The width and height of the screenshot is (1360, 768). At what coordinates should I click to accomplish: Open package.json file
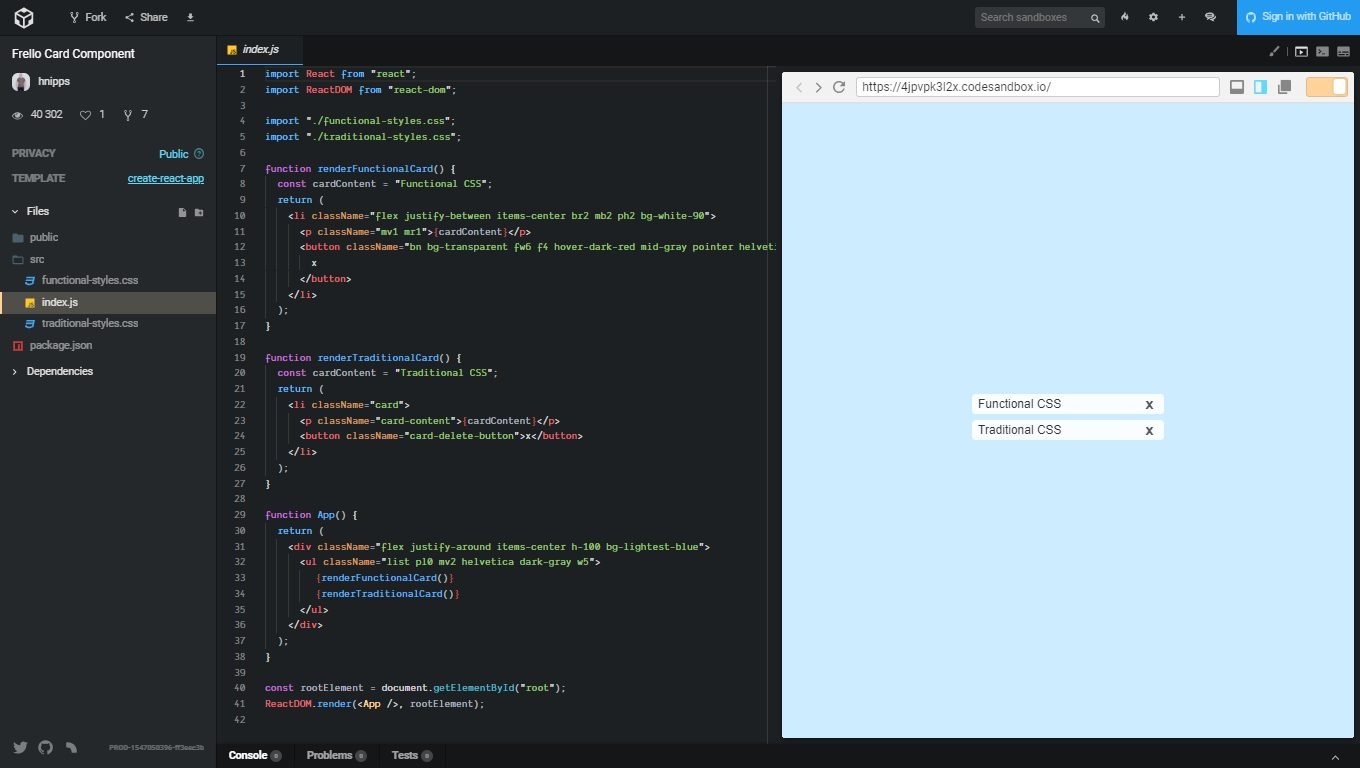[x=107, y=345]
